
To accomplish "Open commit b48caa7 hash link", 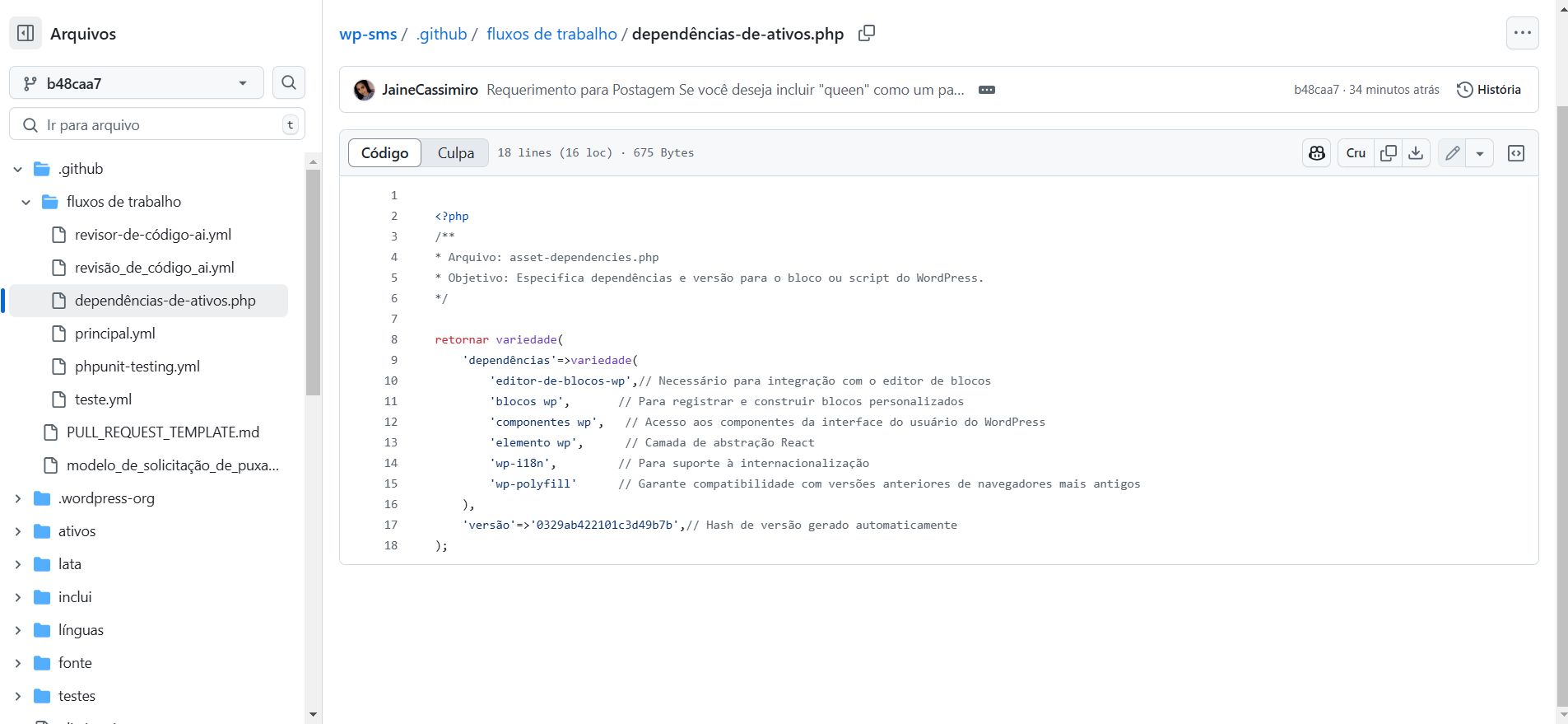I will (1316, 90).
